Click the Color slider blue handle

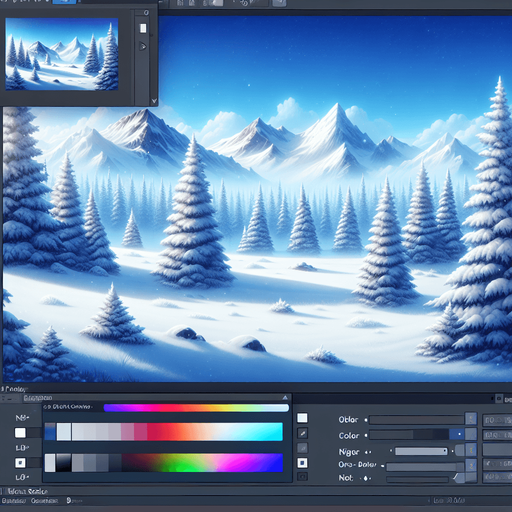click(x=456, y=434)
